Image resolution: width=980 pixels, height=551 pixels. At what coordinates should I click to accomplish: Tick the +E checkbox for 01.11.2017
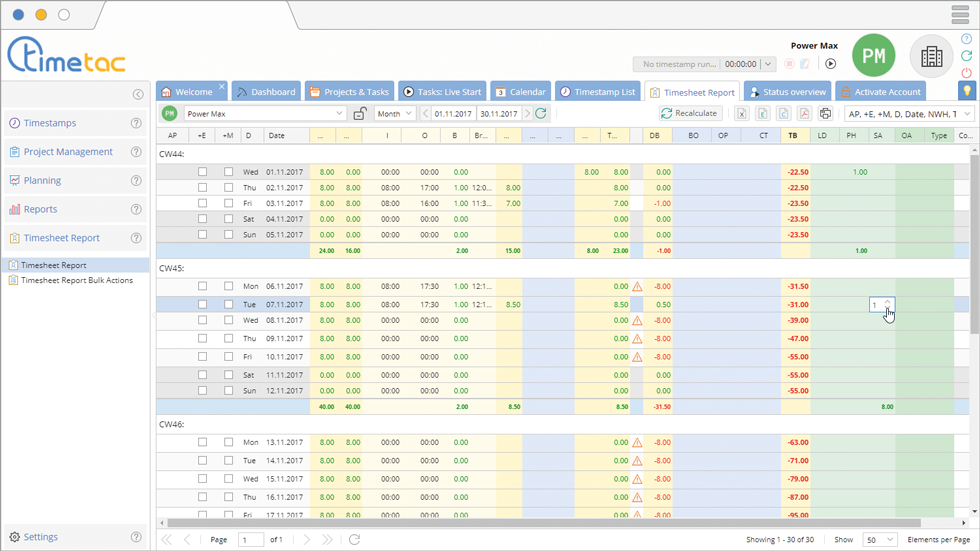pos(202,172)
